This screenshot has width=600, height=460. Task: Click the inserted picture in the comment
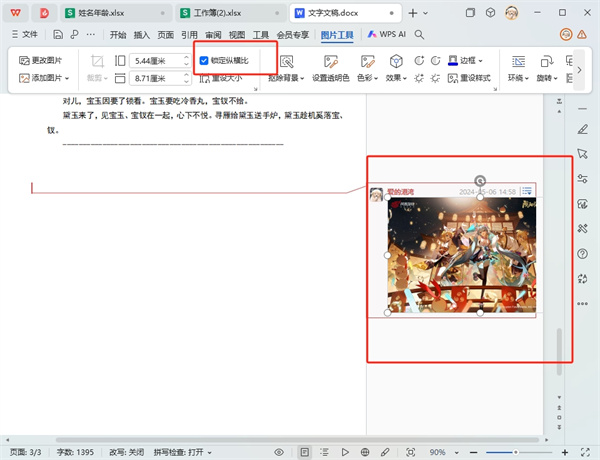pos(462,255)
